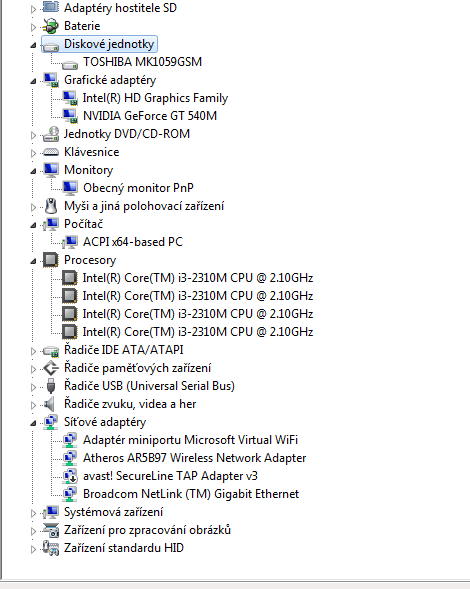The image size is (470, 589).
Task: Click the Řadiče paměťových zařízení icon
Action: click(x=51, y=368)
